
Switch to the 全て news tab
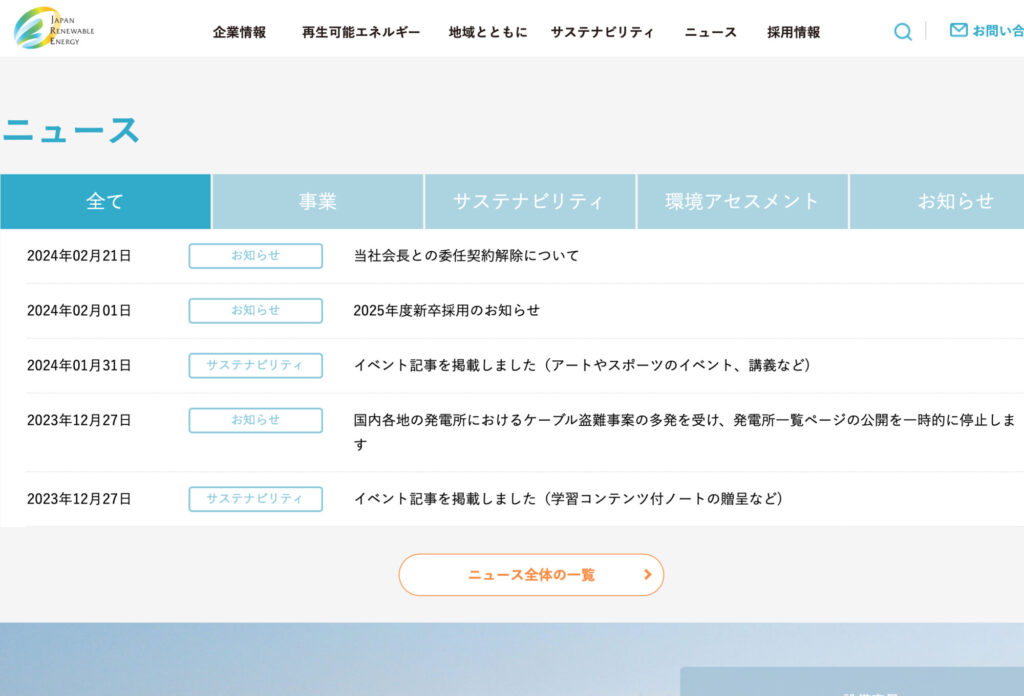104,201
